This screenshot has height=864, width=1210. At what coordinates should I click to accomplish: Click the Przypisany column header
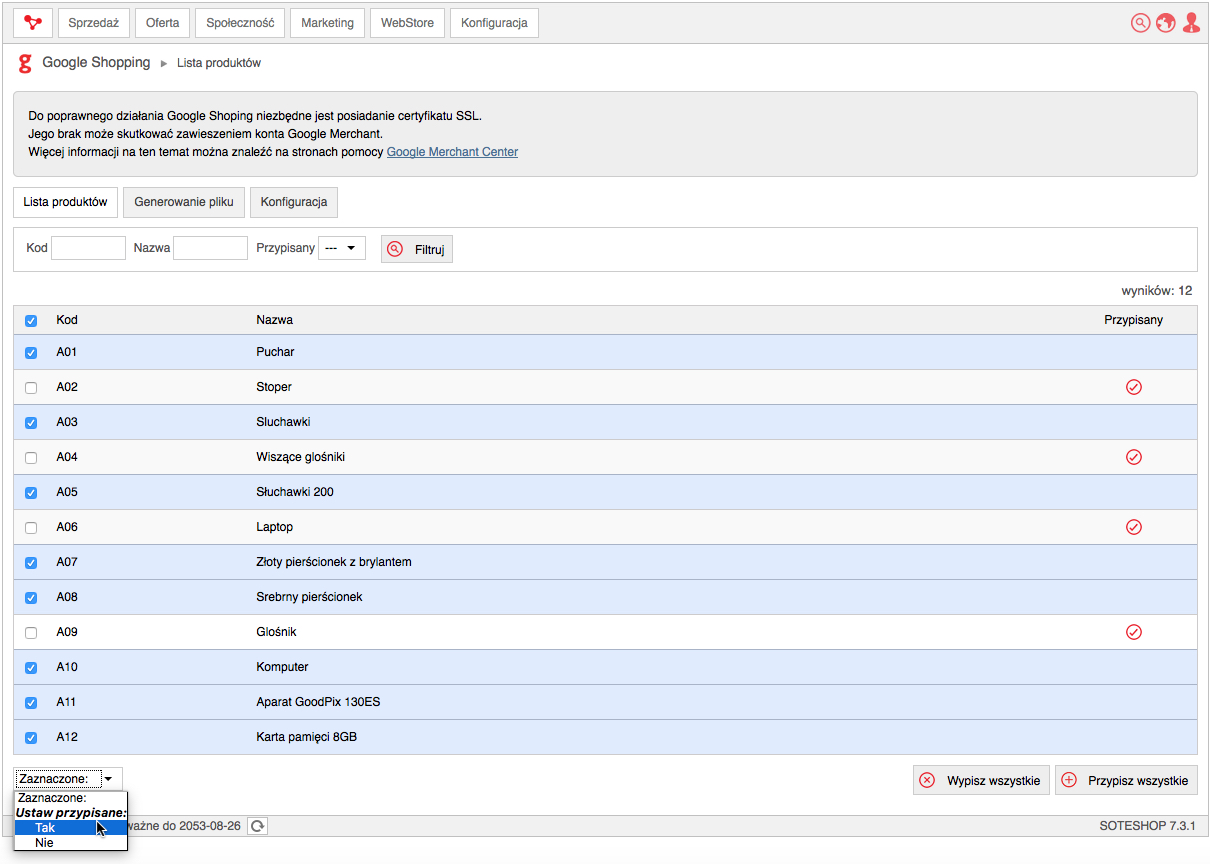[1134, 320]
